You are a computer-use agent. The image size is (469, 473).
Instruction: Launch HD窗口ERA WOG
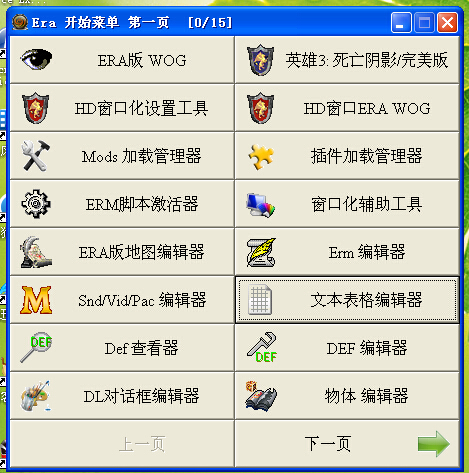(347, 108)
